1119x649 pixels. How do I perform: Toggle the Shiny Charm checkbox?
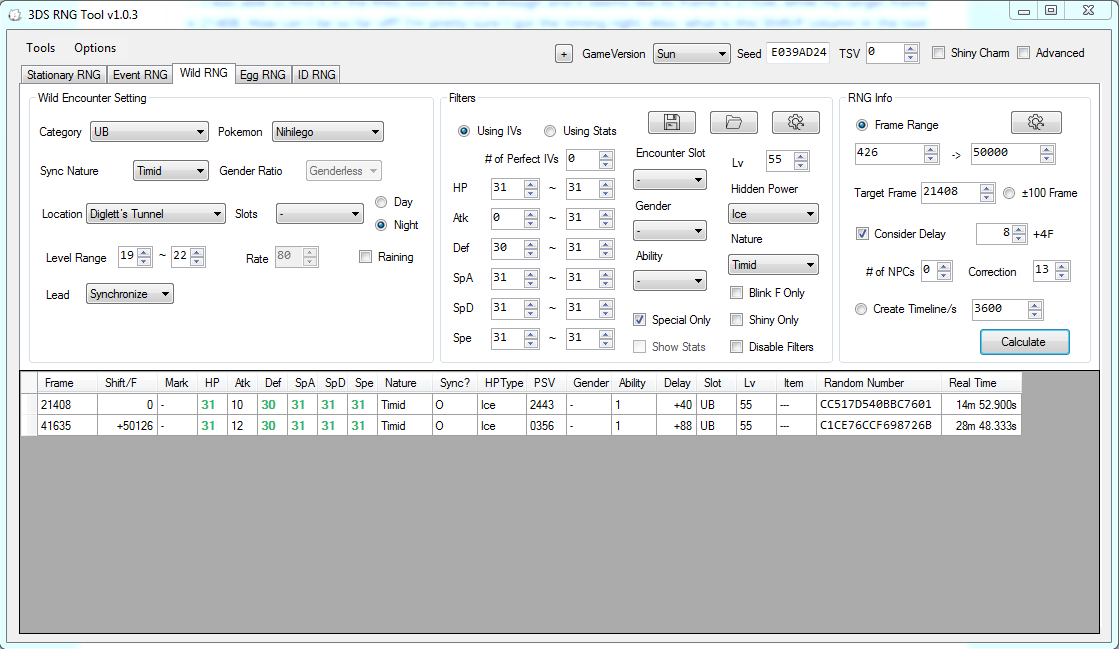click(938, 53)
